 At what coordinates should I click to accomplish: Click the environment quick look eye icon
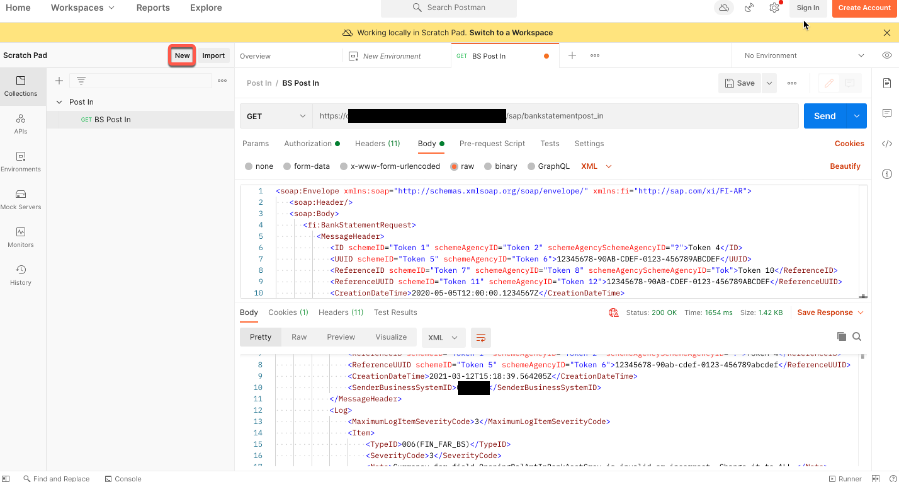[886, 56]
